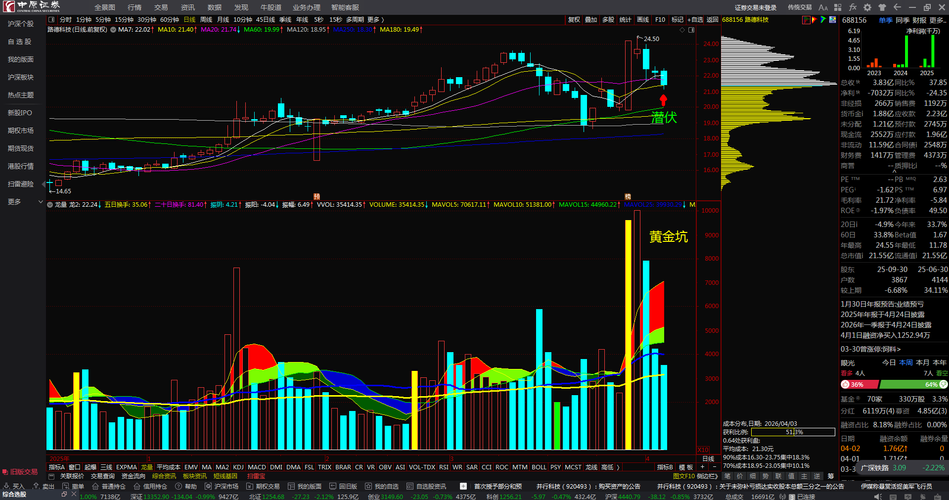Click the diamond icon at chart top right
The height and width of the screenshot is (500, 949).
click(682, 30)
